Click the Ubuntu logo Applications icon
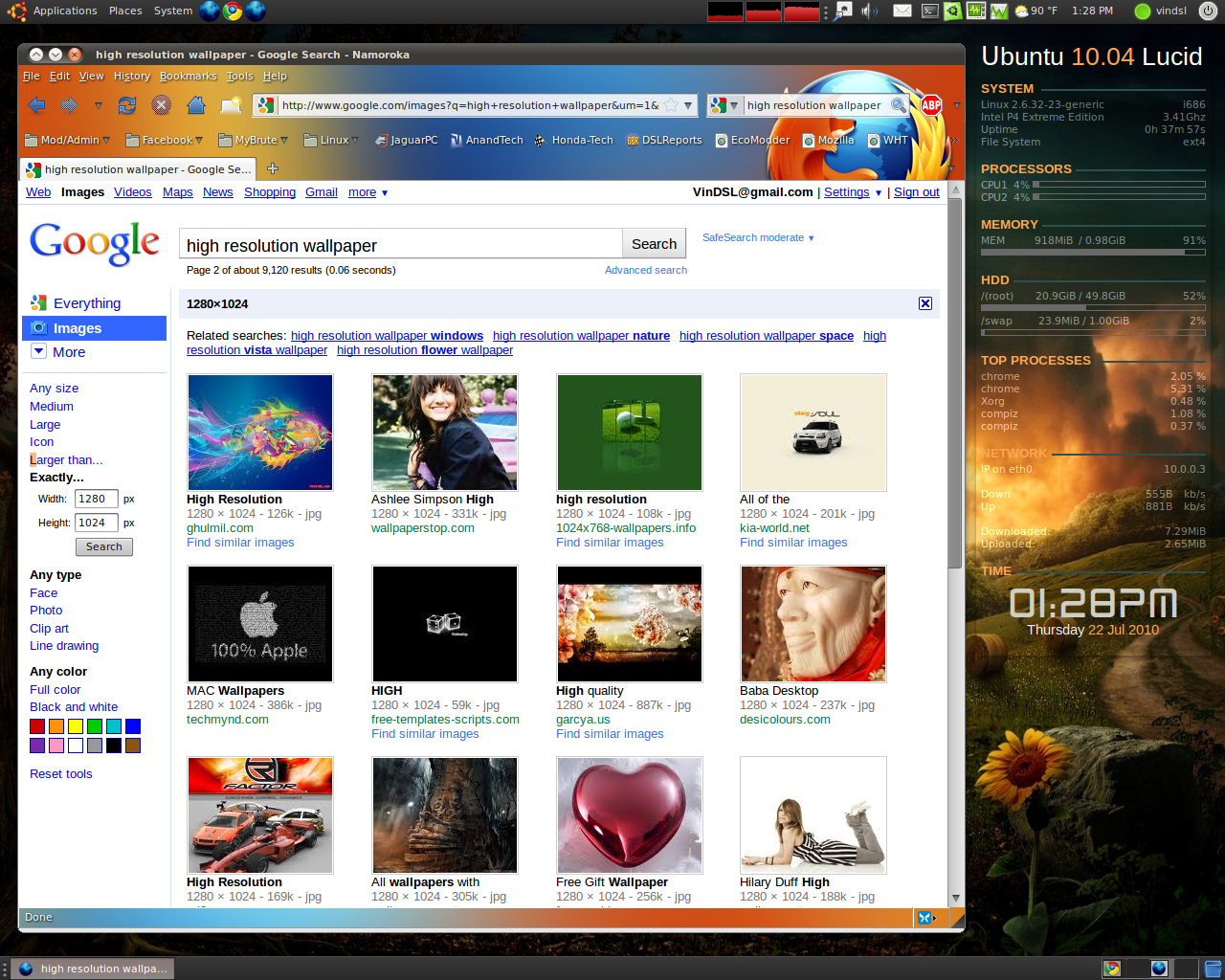The width and height of the screenshot is (1225, 980). click(16, 11)
